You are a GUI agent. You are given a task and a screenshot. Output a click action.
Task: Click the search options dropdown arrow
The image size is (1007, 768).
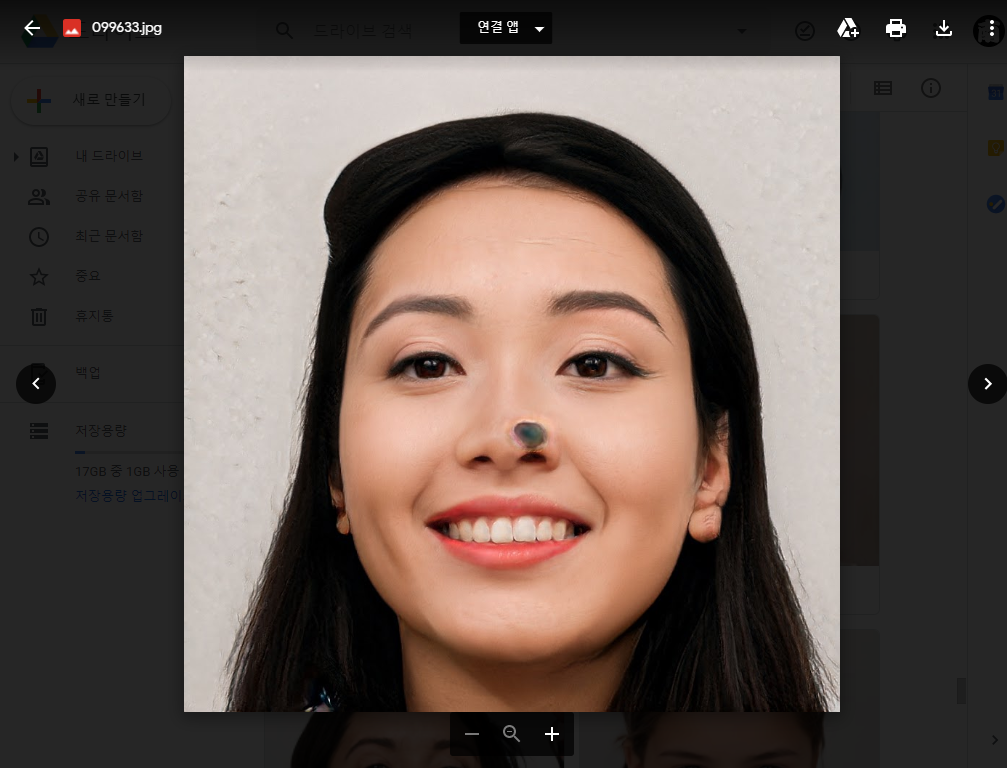pyautogui.click(x=742, y=30)
